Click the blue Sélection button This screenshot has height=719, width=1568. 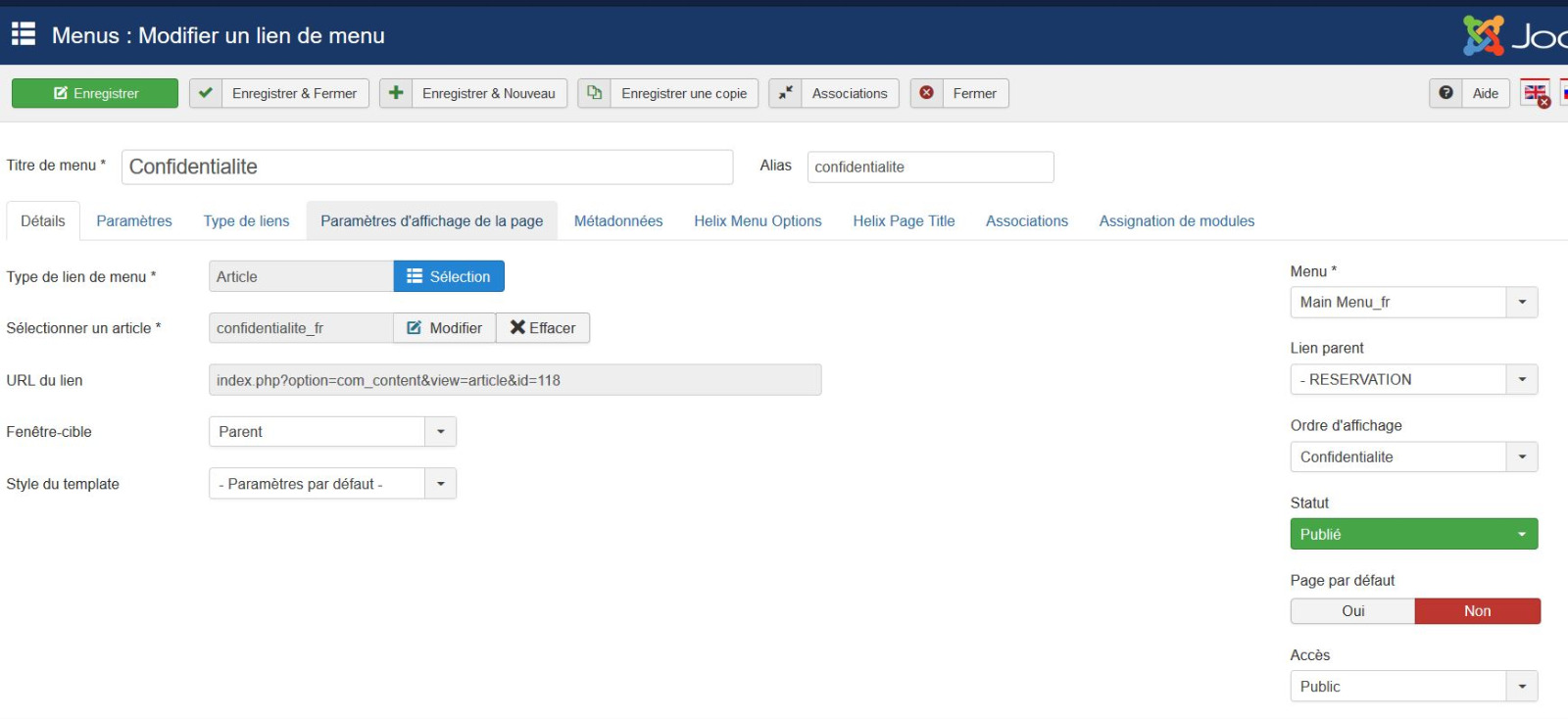point(449,277)
